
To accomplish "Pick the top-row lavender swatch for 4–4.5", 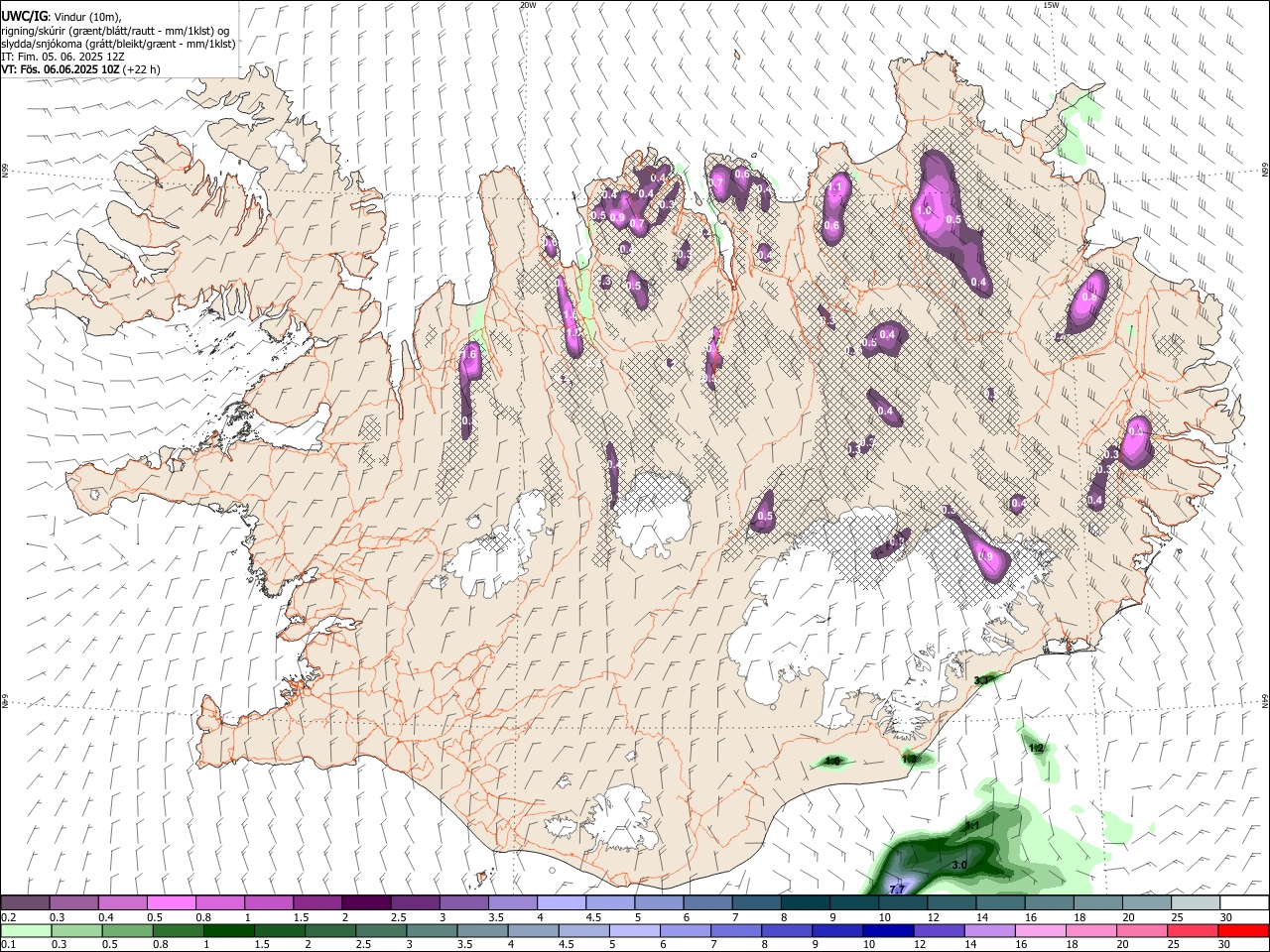I will (562, 903).
